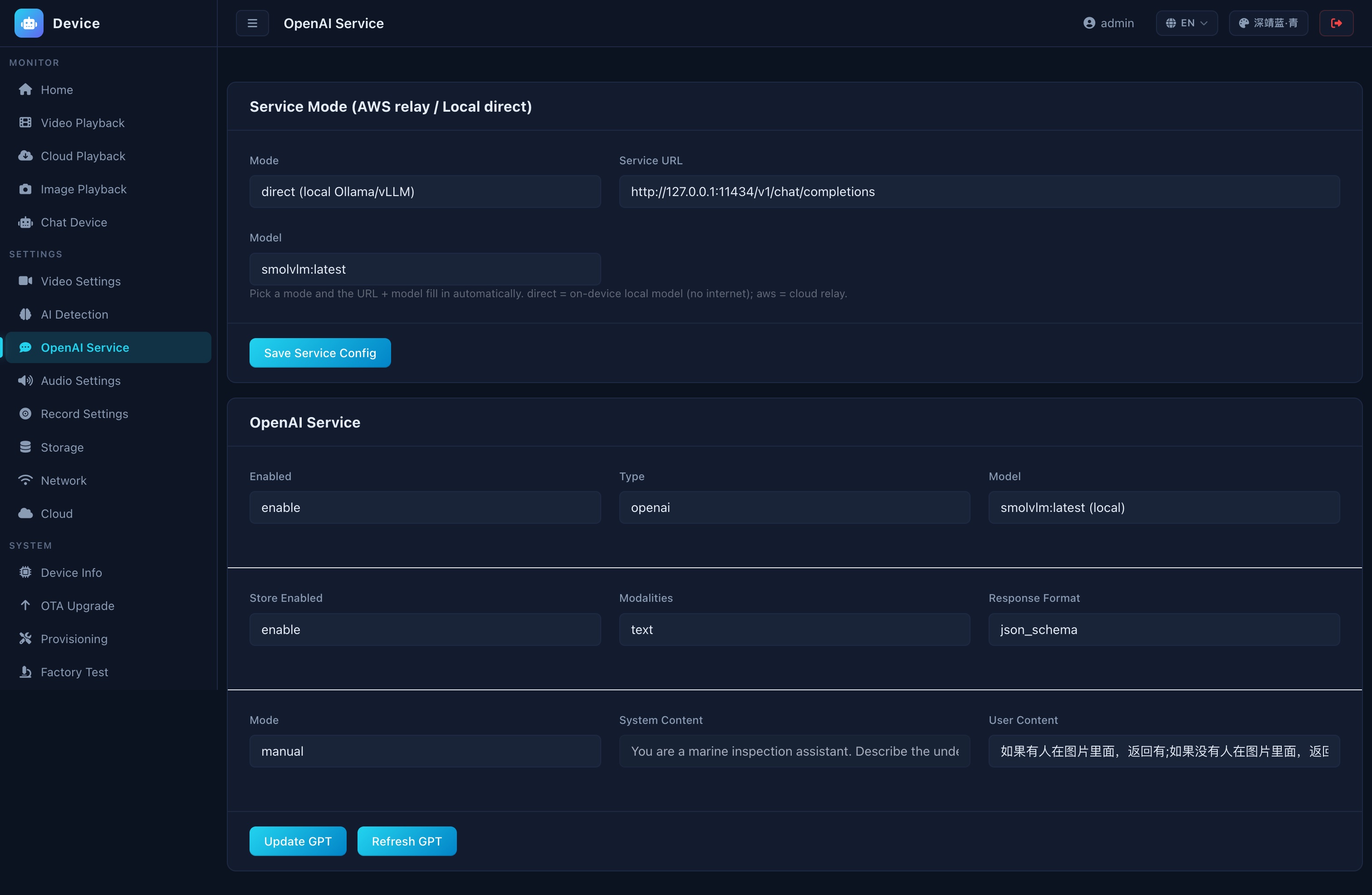Click the Record Settings circle icon
The image size is (1372, 895).
25,413
